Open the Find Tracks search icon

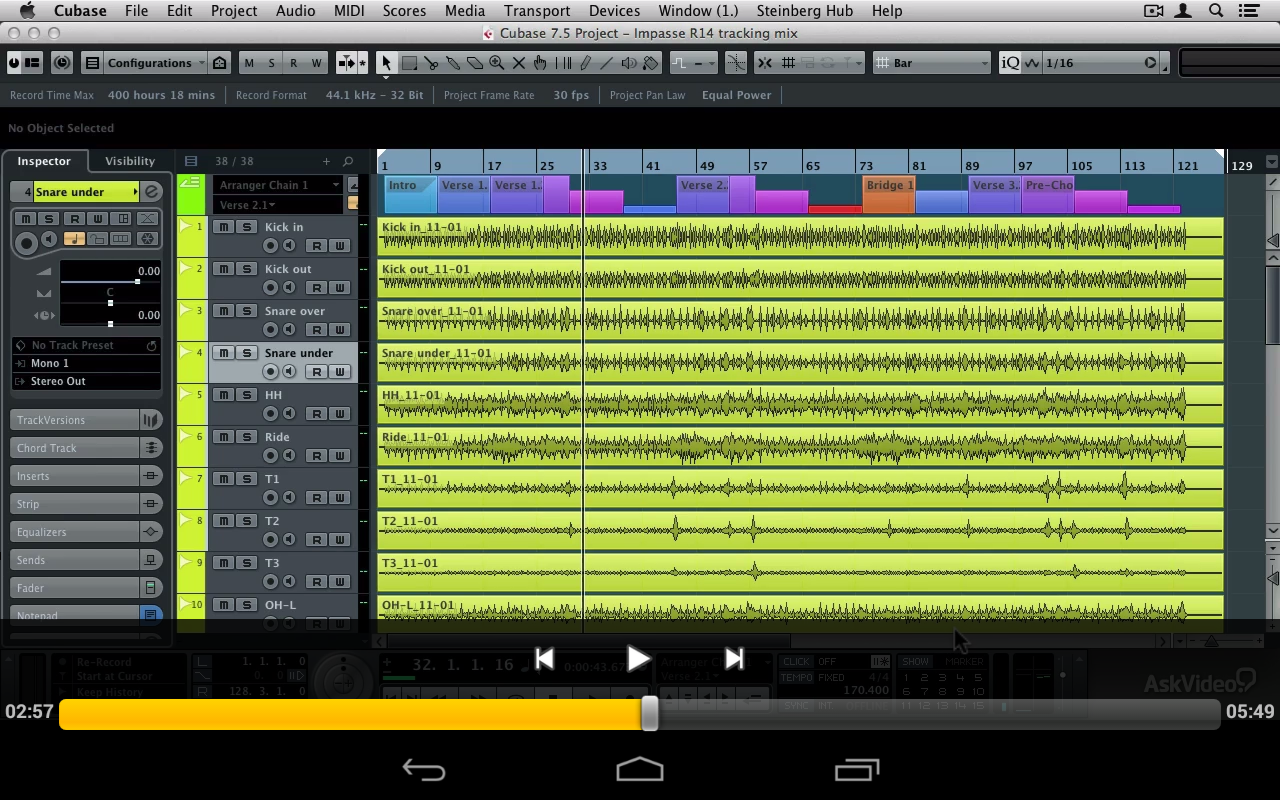(348, 161)
